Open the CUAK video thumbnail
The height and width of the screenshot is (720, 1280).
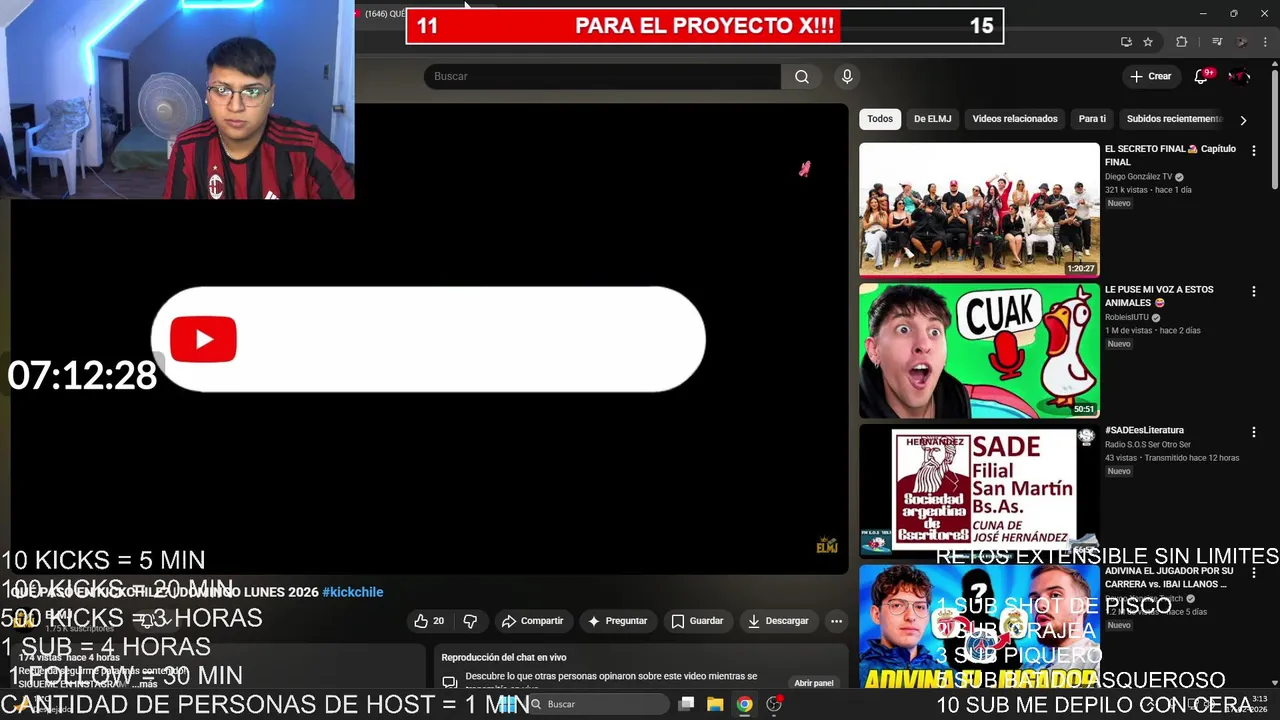(979, 350)
